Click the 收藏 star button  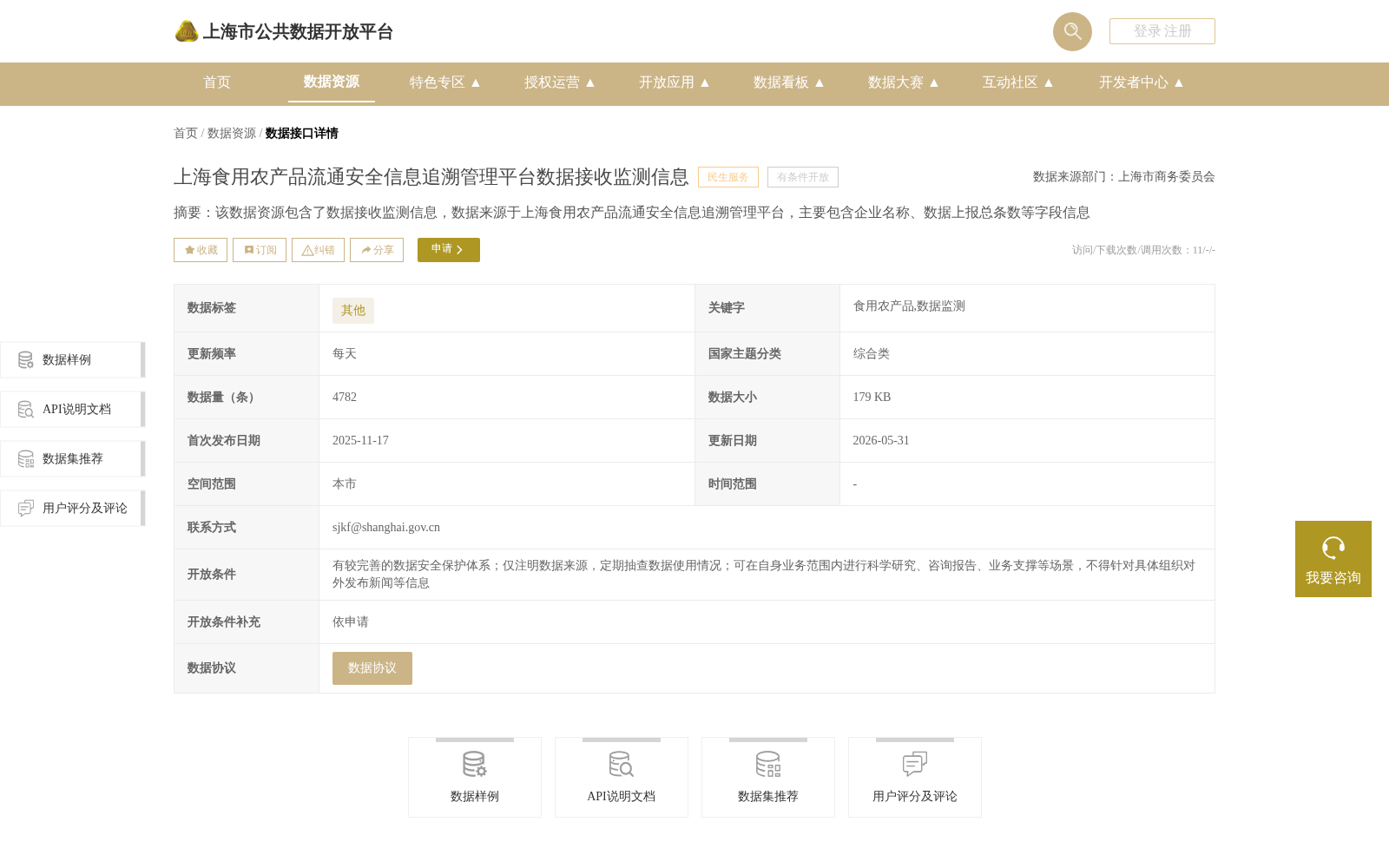click(201, 250)
